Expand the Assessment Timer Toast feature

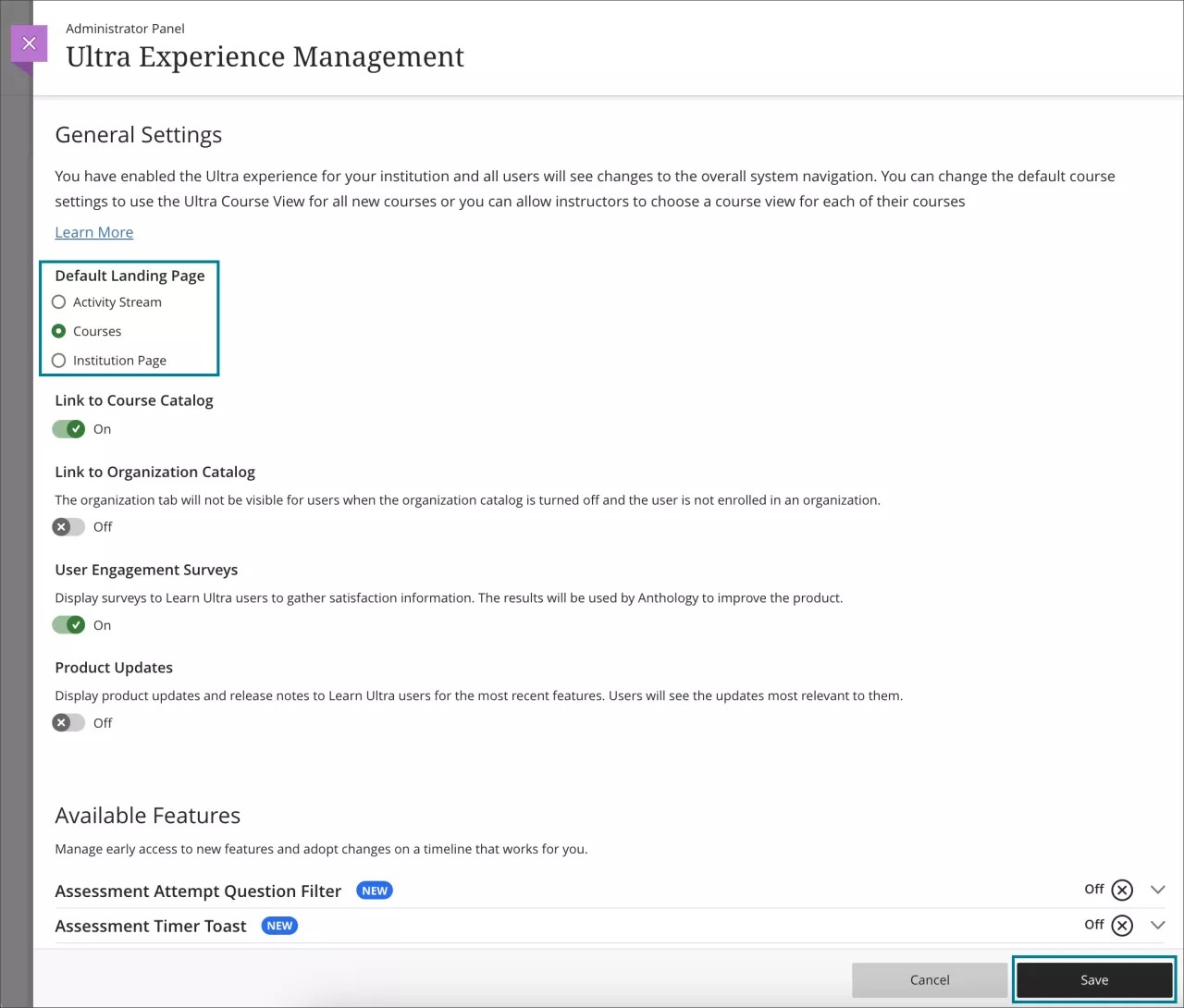[1158, 924]
